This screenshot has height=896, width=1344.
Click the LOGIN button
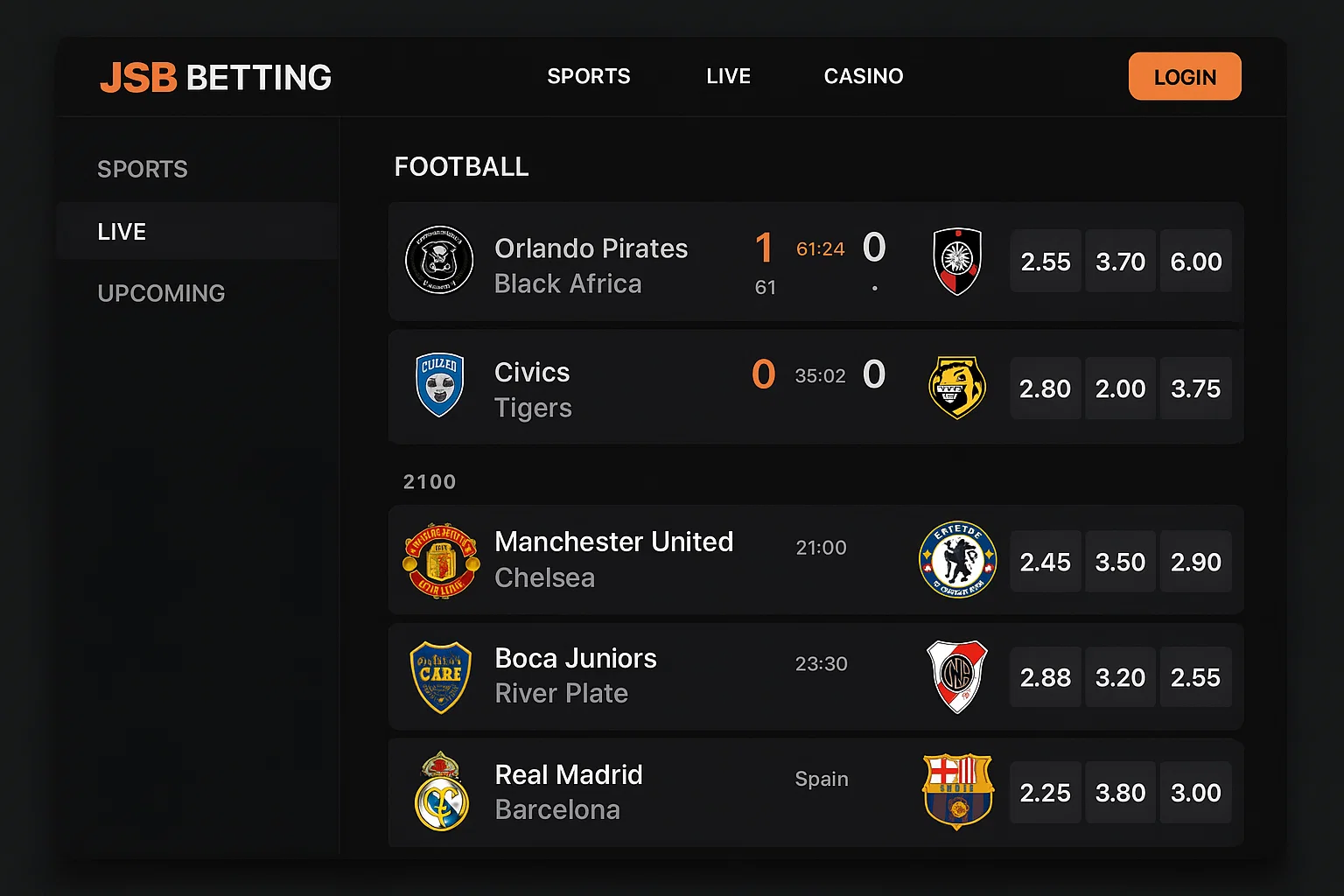(x=1185, y=76)
